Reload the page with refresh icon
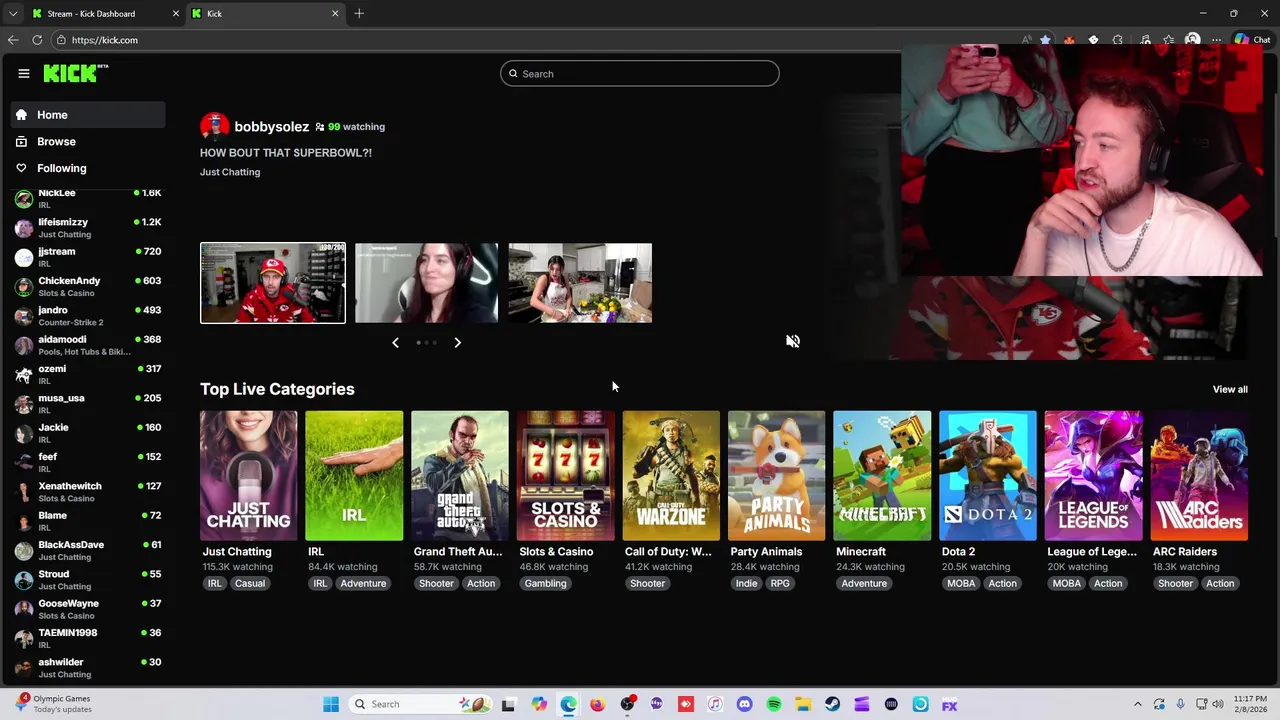 tap(37, 40)
